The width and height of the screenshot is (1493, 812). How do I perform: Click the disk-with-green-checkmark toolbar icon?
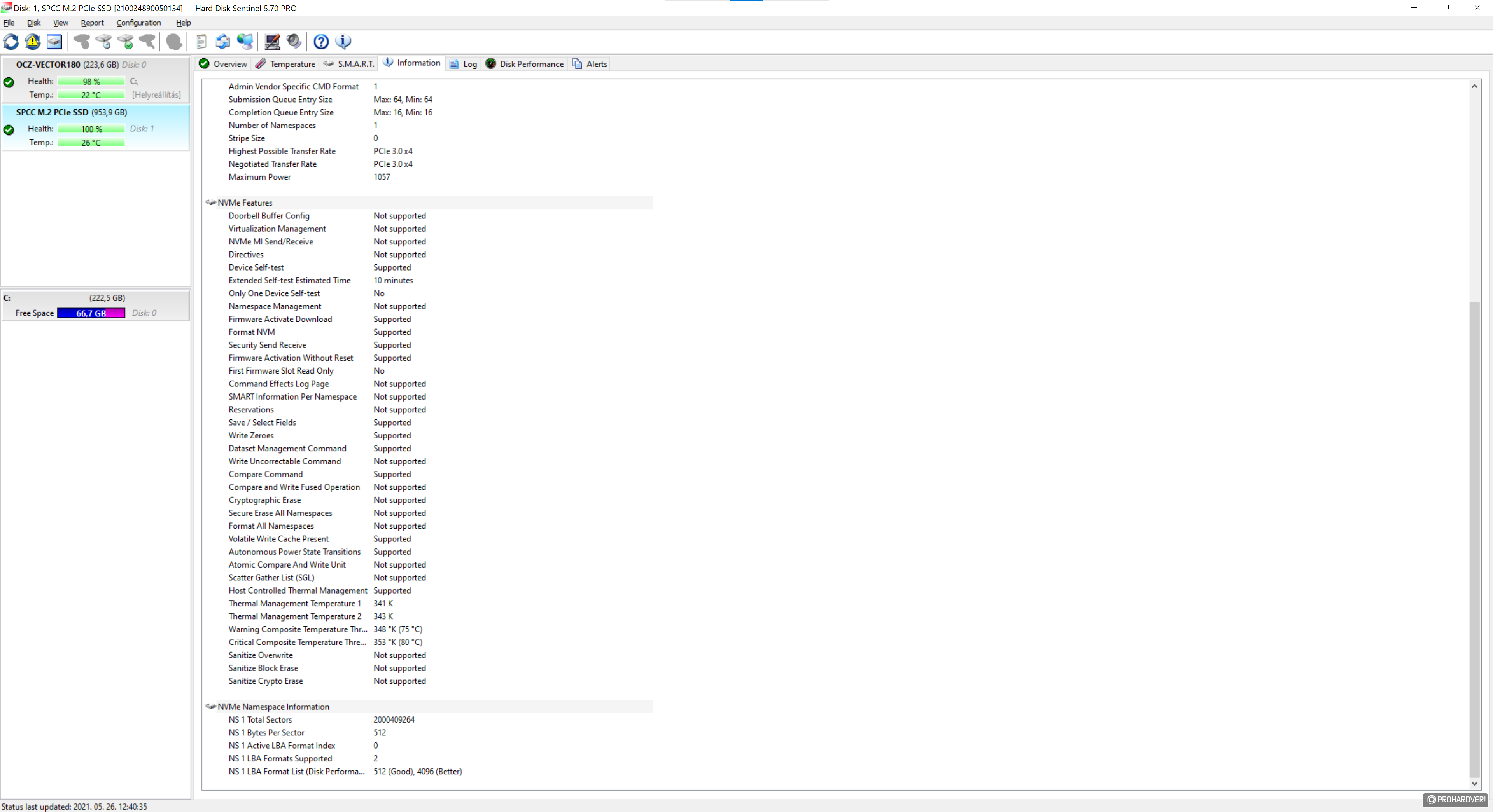126,42
